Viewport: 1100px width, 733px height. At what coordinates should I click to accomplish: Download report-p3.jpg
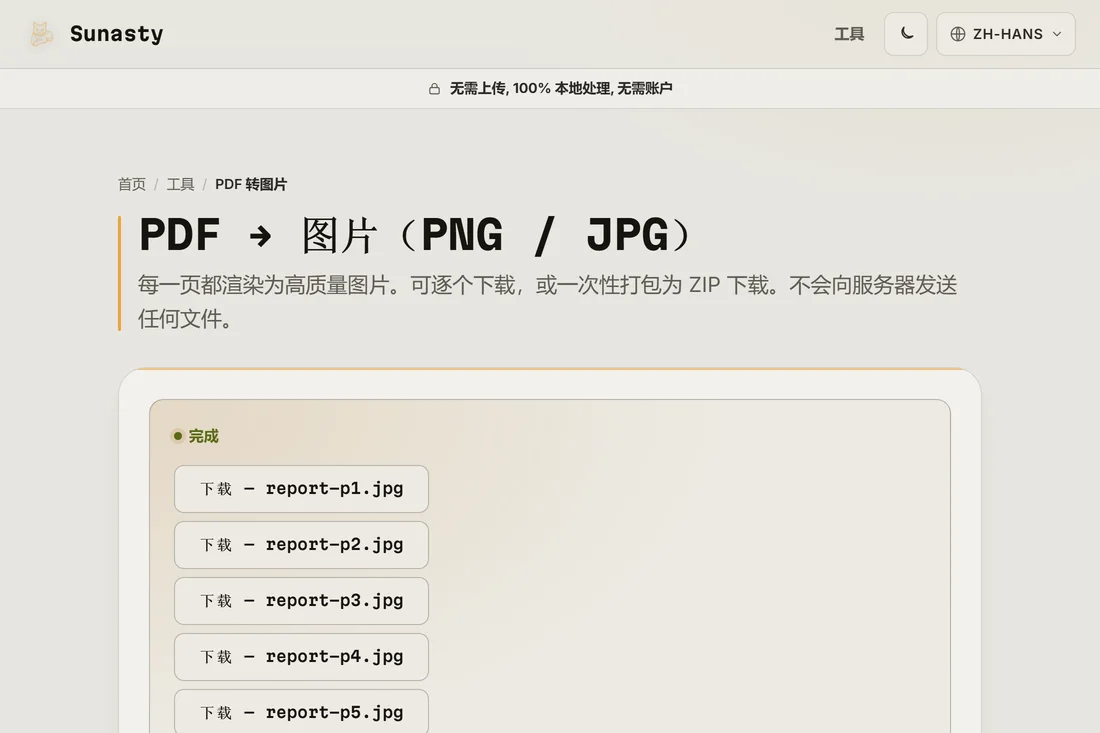[301, 601]
